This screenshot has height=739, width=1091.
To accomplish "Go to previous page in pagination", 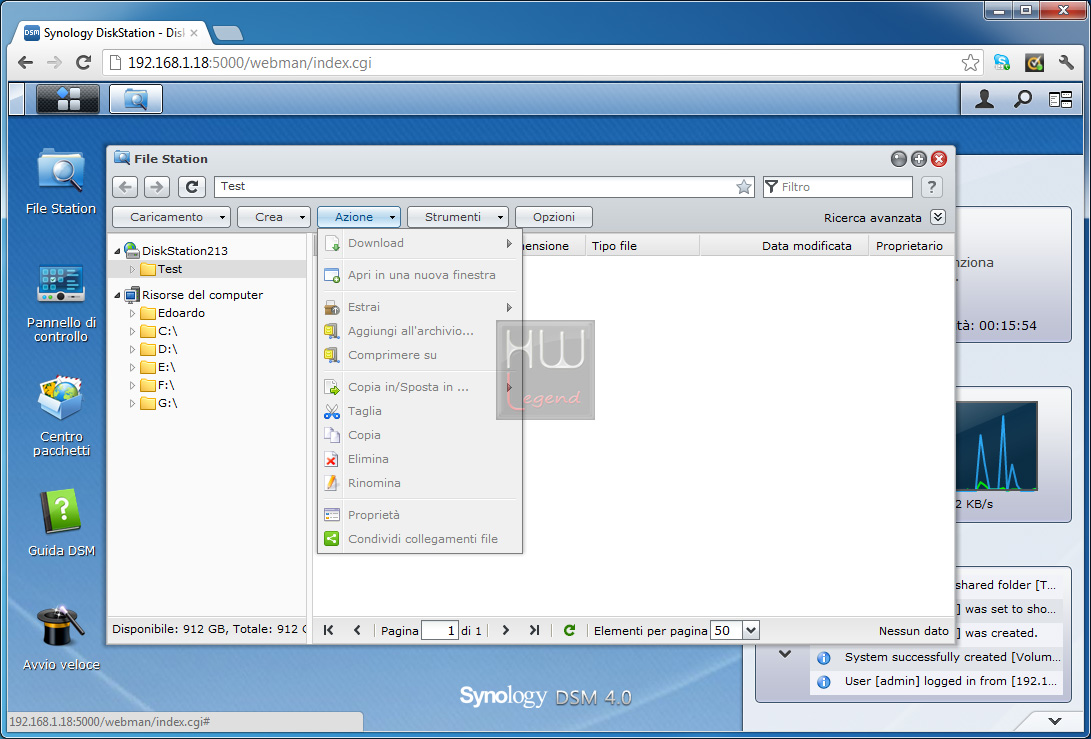I will pyautogui.click(x=357, y=630).
